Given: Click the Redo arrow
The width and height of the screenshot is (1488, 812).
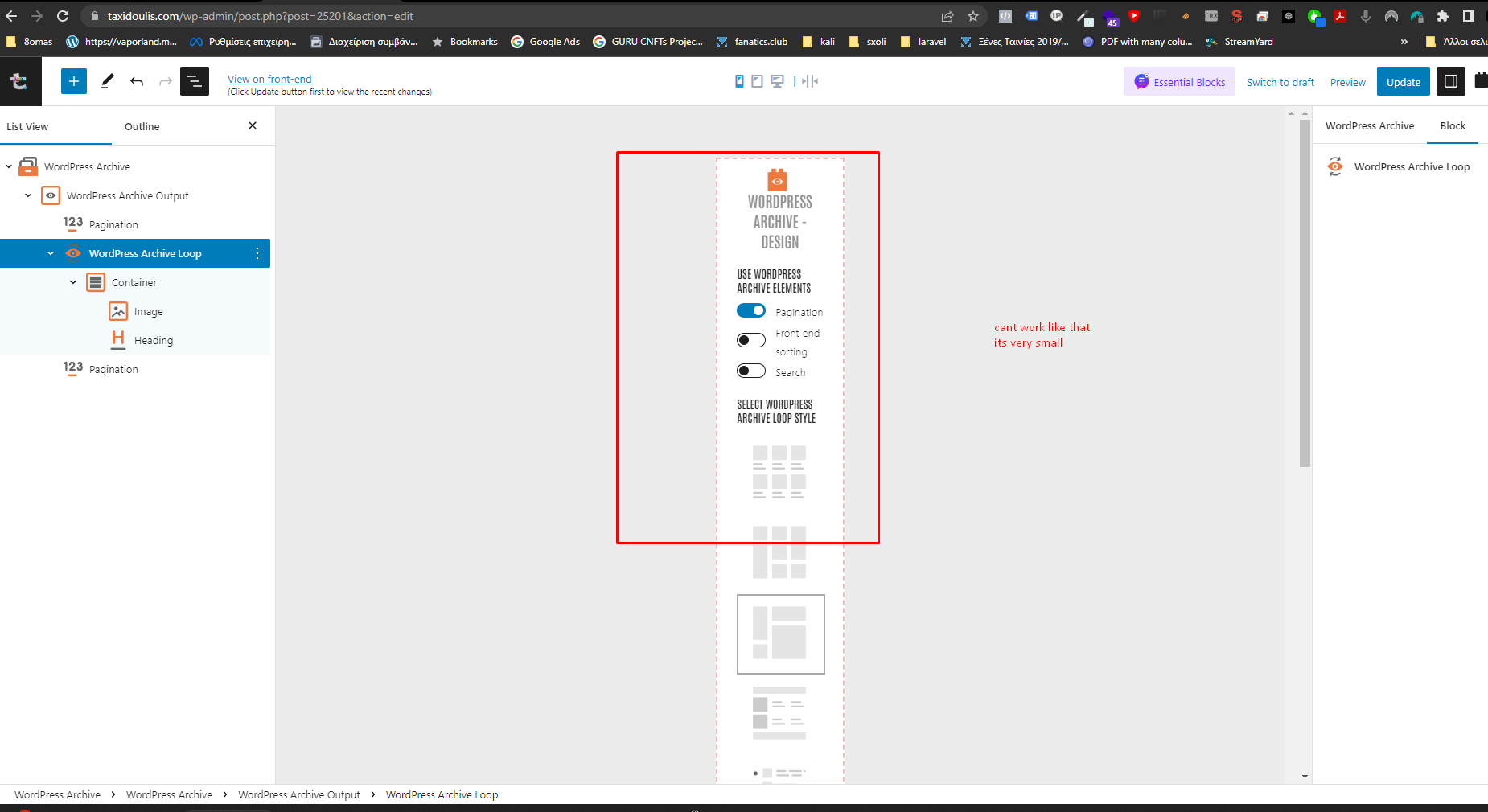Looking at the screenshot, I should point(166,81).
